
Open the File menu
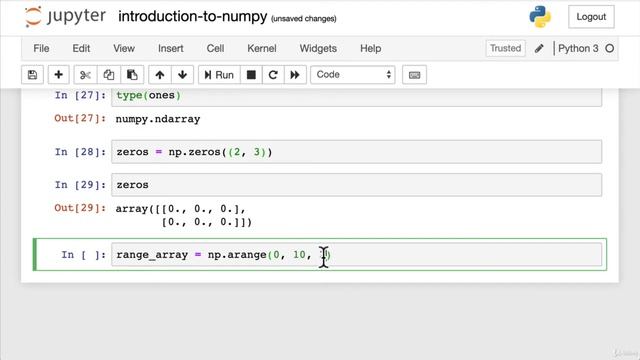[x=41, y=48]
